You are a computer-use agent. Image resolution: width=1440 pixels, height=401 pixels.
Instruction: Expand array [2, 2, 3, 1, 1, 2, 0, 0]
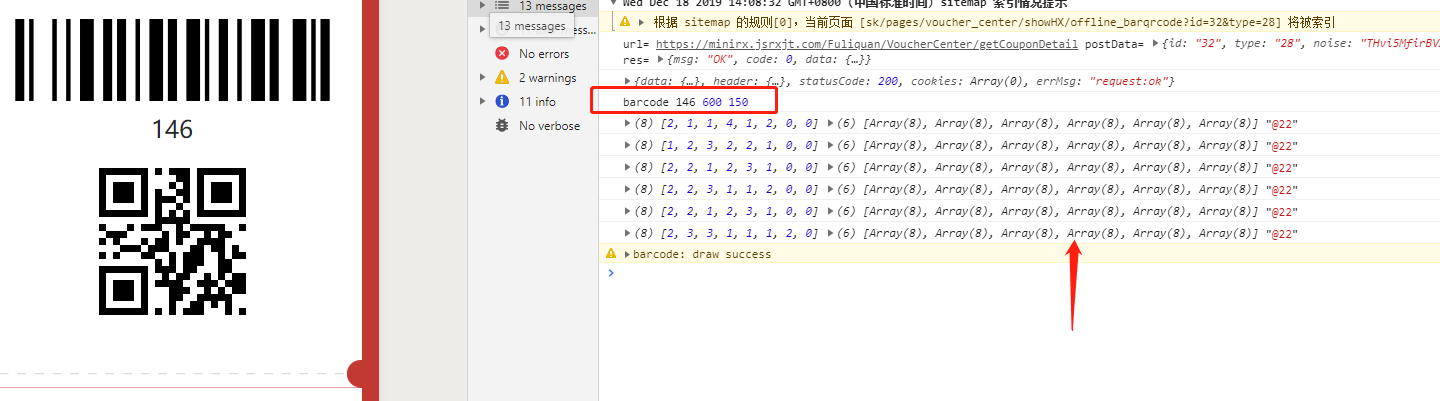point(627,189)
